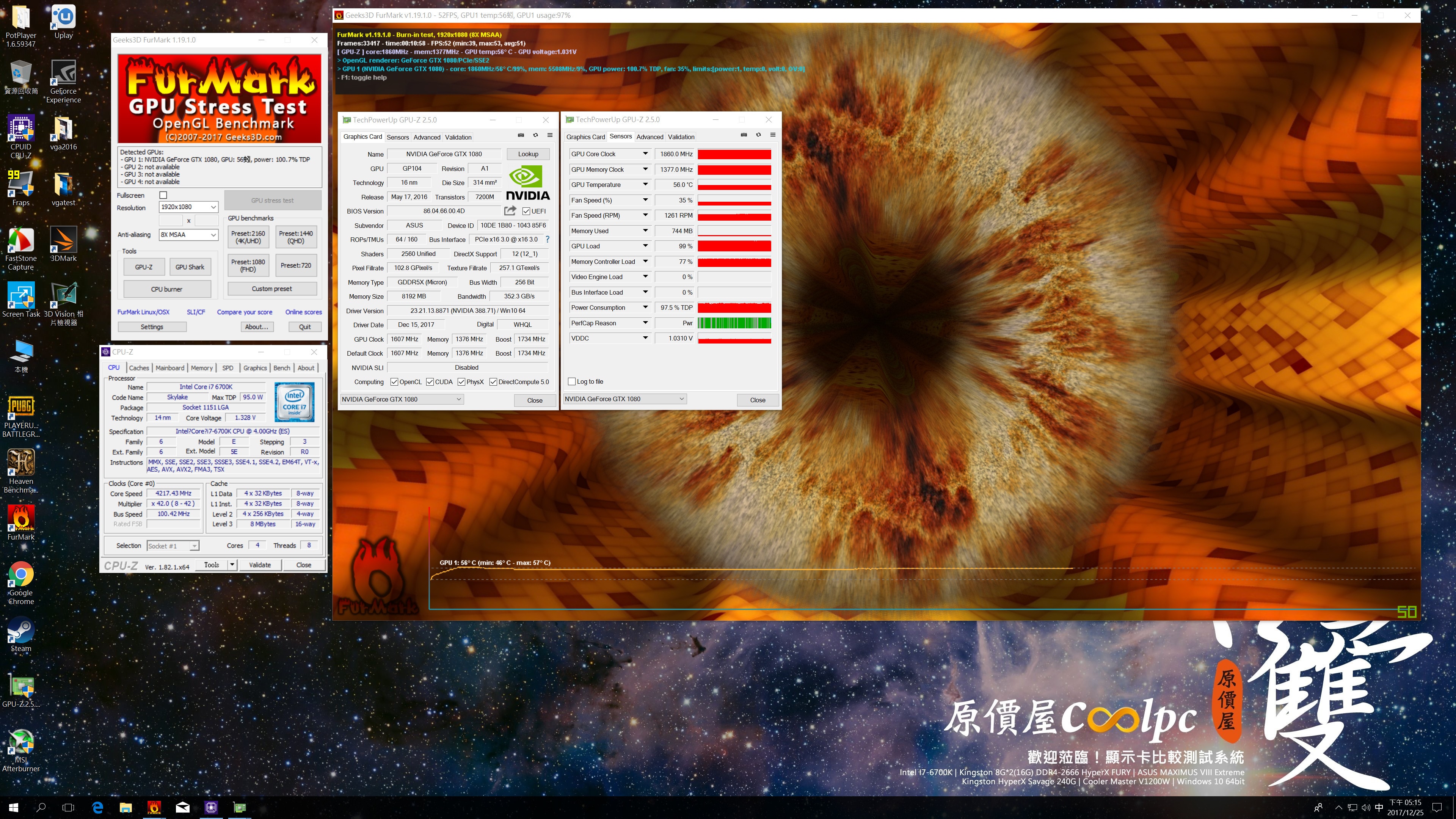Click screenshot camera icon in GPU-Z Graphics Card window
Screen dimensions: 1456x819
pos(521,136)
